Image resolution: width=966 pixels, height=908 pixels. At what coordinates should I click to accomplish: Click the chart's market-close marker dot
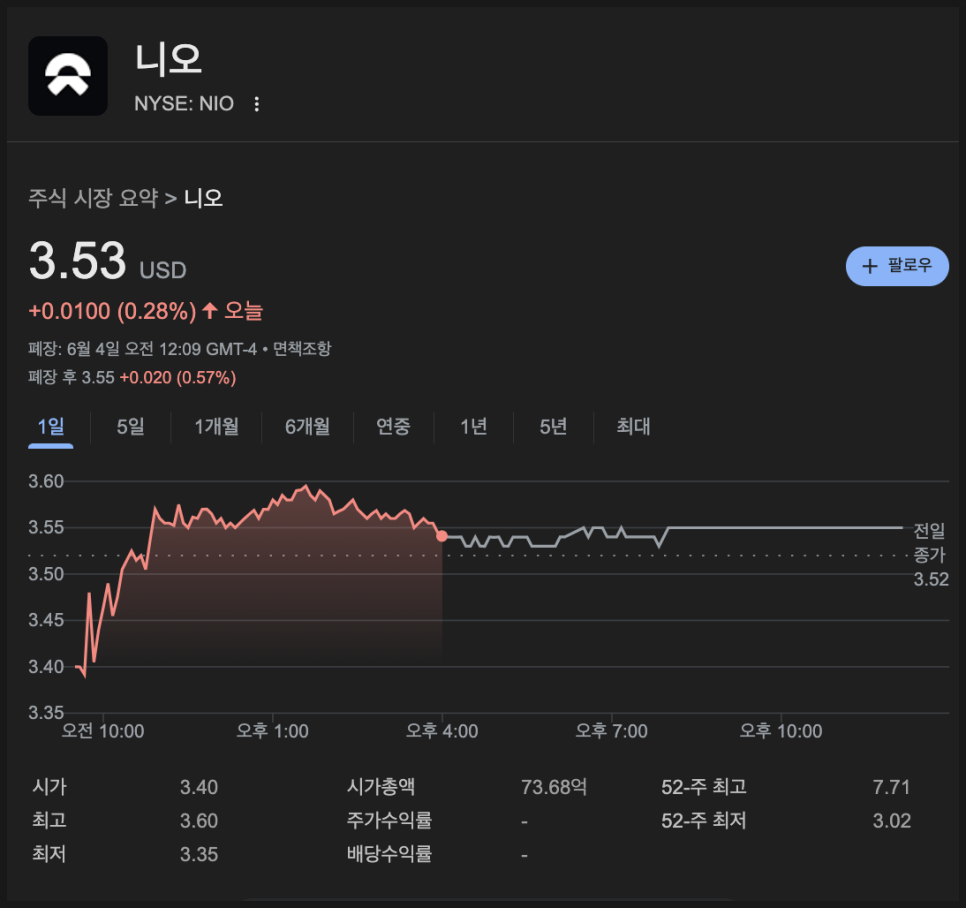[442, 537]
